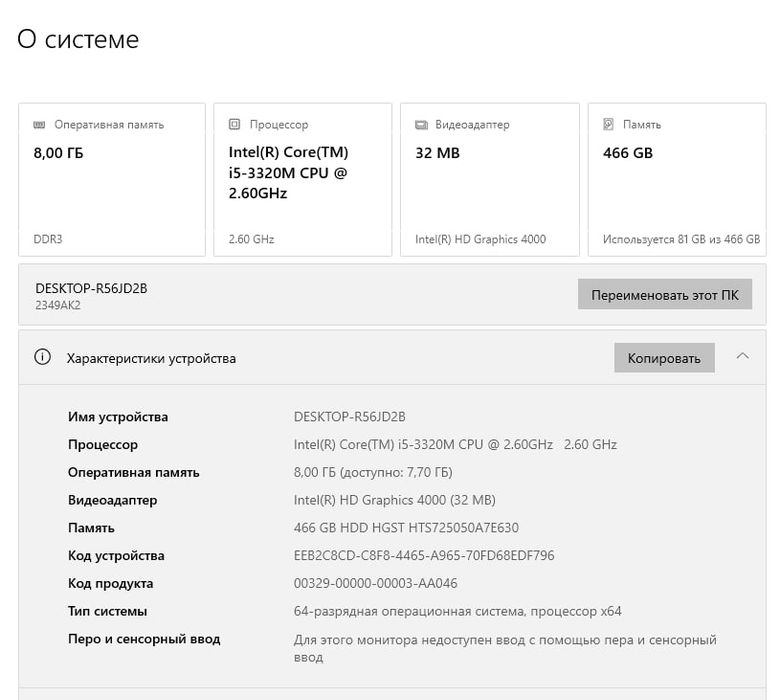Select pen and touch input description text
The height and width of the screenshot is (700, 780).
(505, 648)
